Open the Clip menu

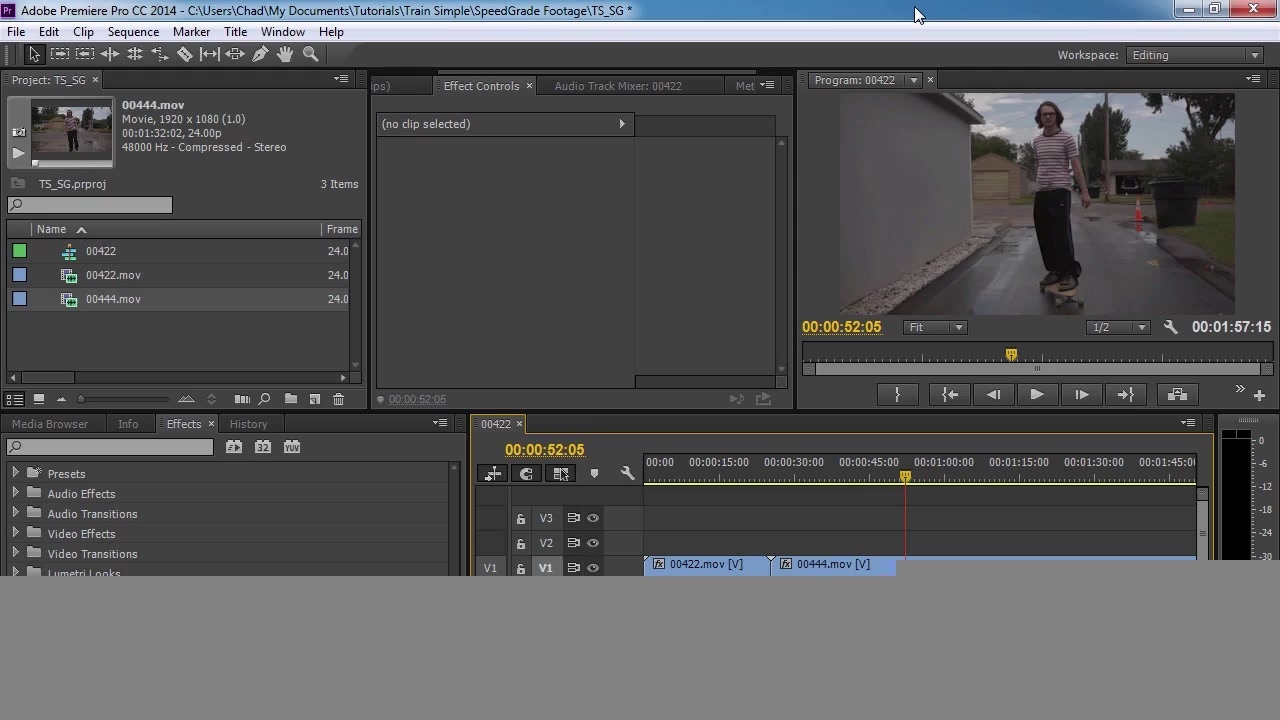click(x=83, y=32)
